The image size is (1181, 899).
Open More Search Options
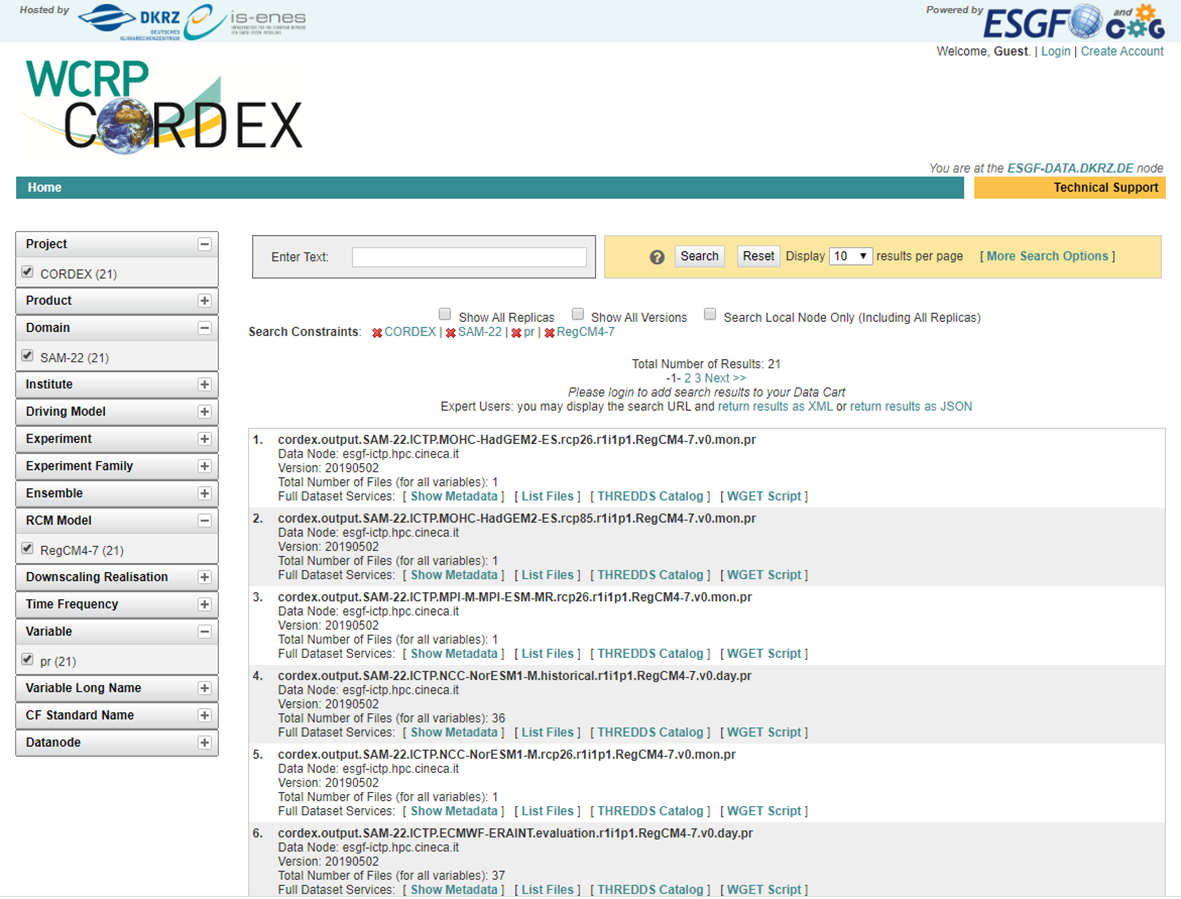coord(1047,256)
